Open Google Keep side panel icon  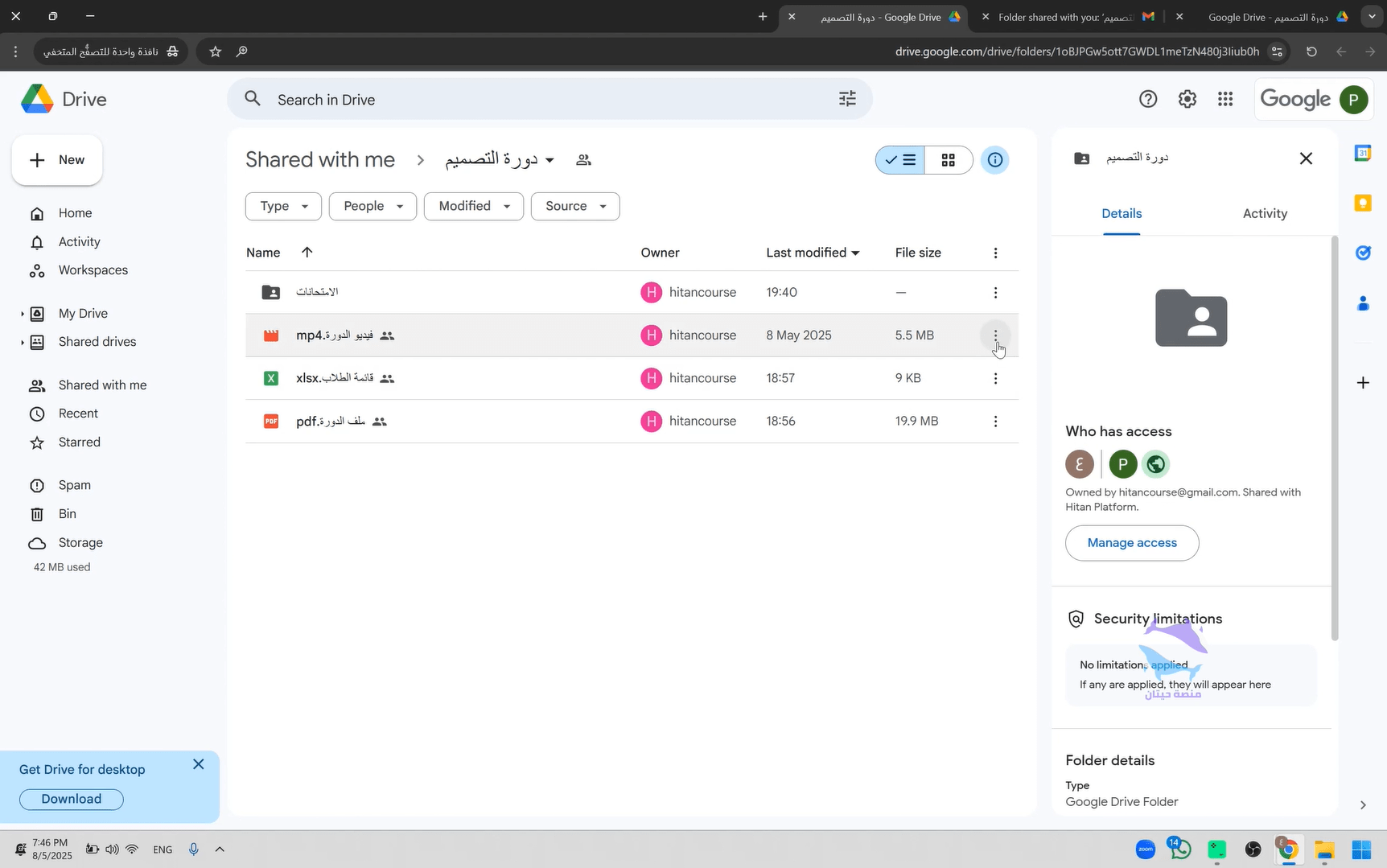click(1362, 203)
